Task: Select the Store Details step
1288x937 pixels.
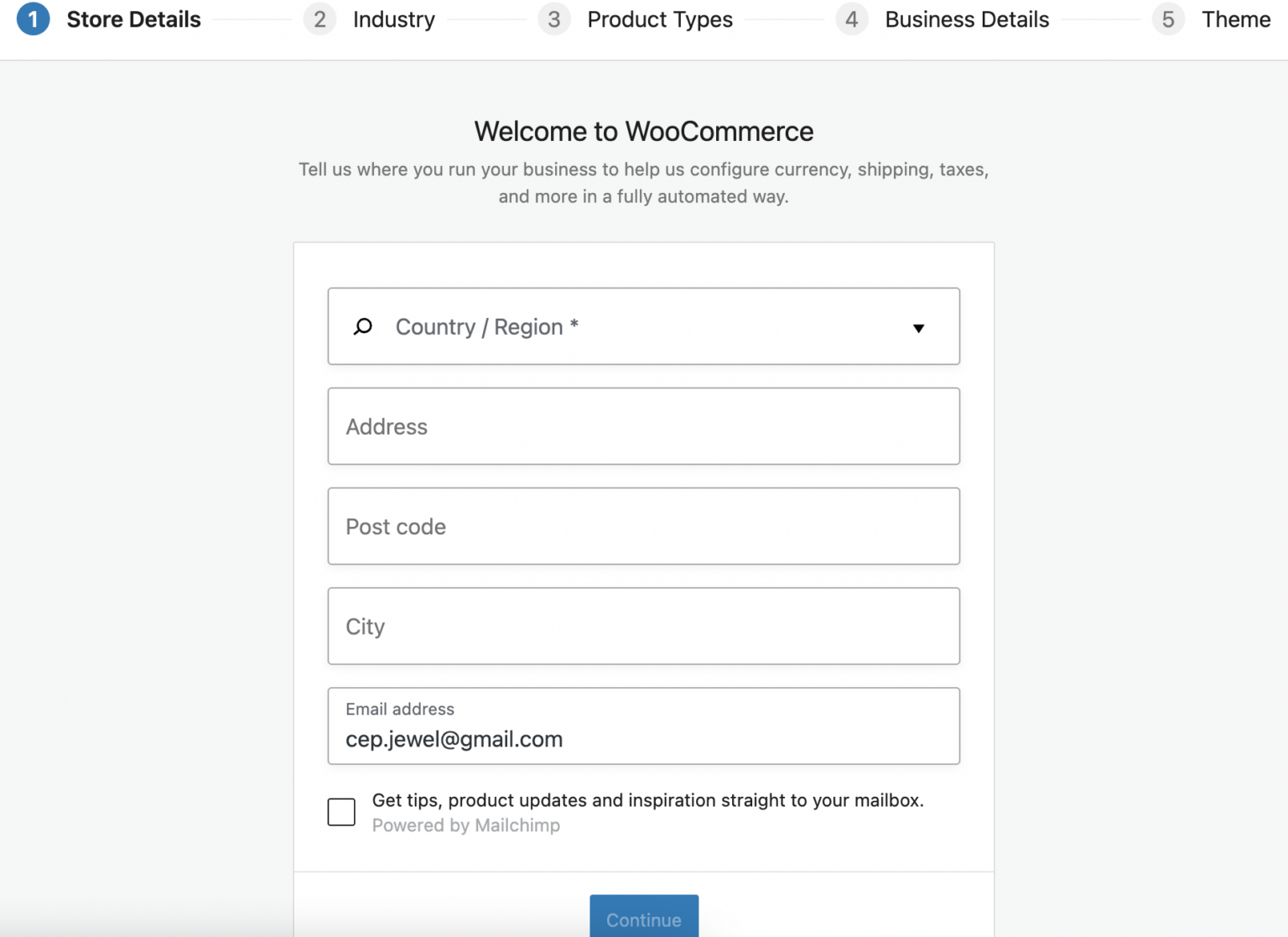Action: pos(134,18)
